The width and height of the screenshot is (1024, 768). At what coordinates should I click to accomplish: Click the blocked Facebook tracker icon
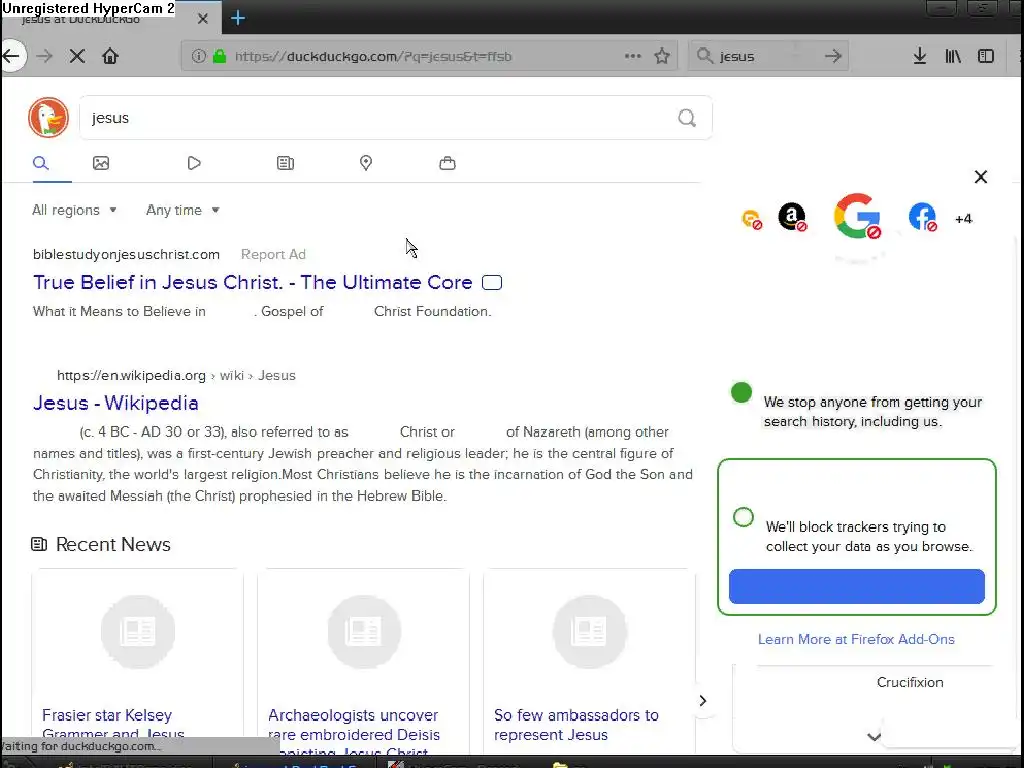922,217
